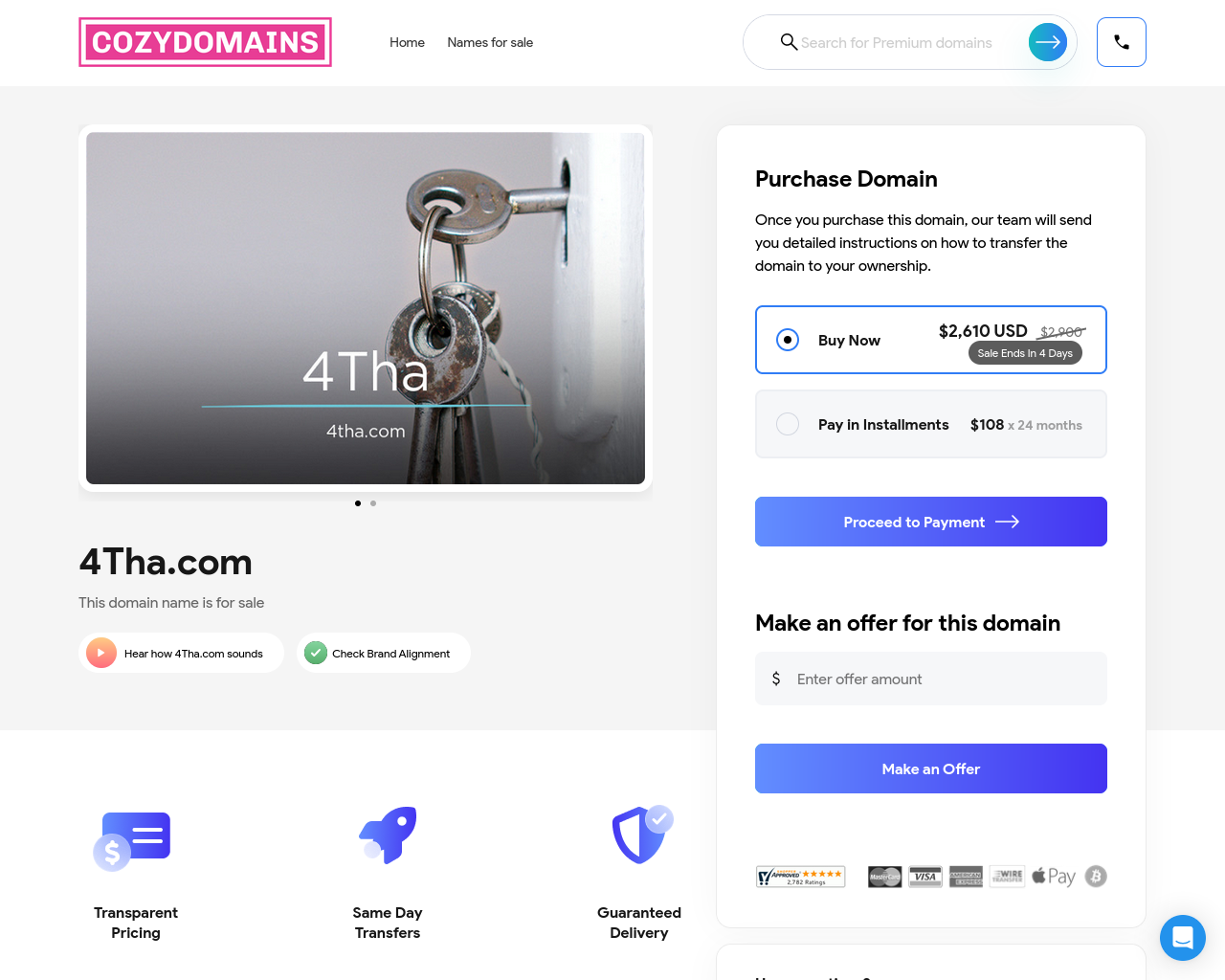Show the second carousel slide dot

point(373,503)
